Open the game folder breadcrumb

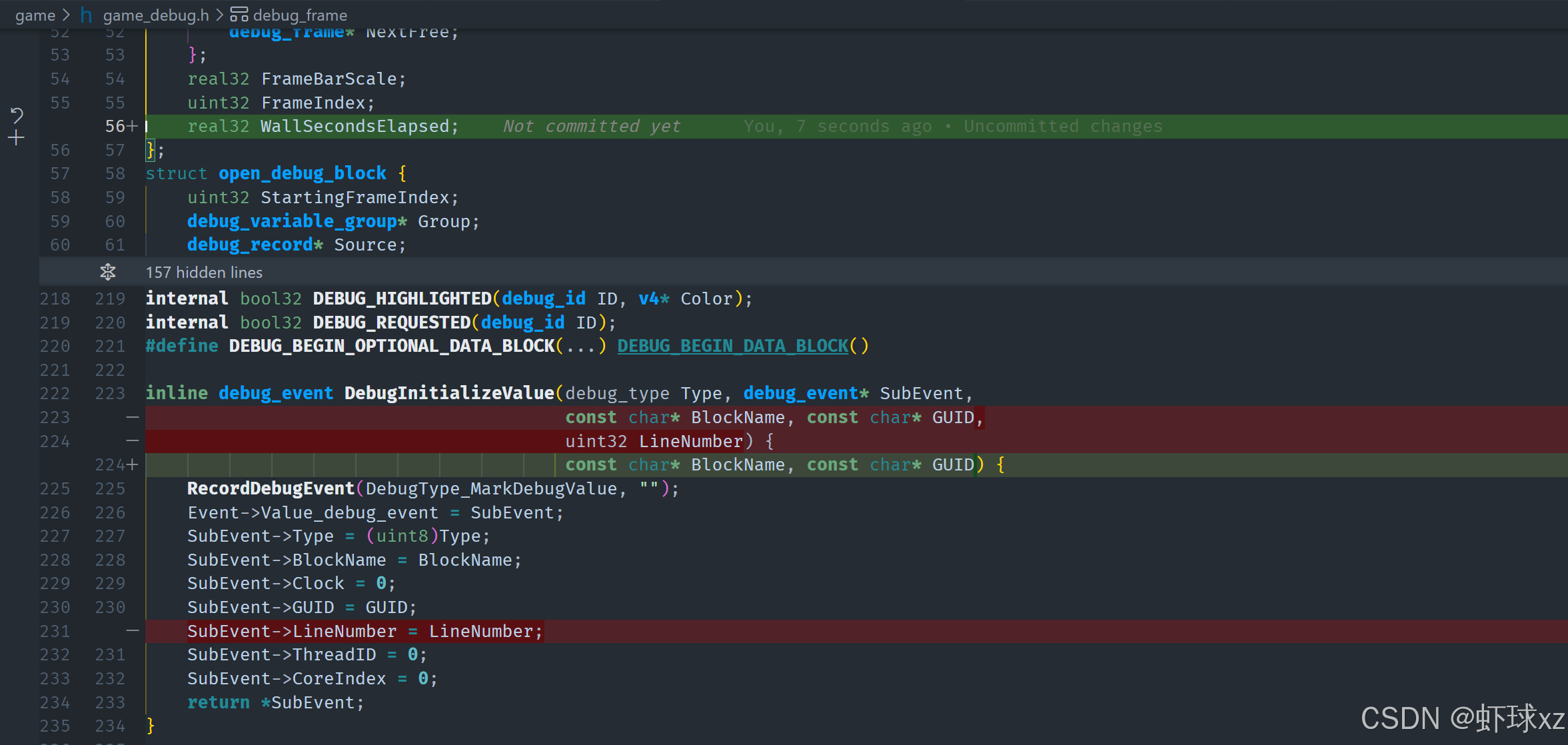35,15
